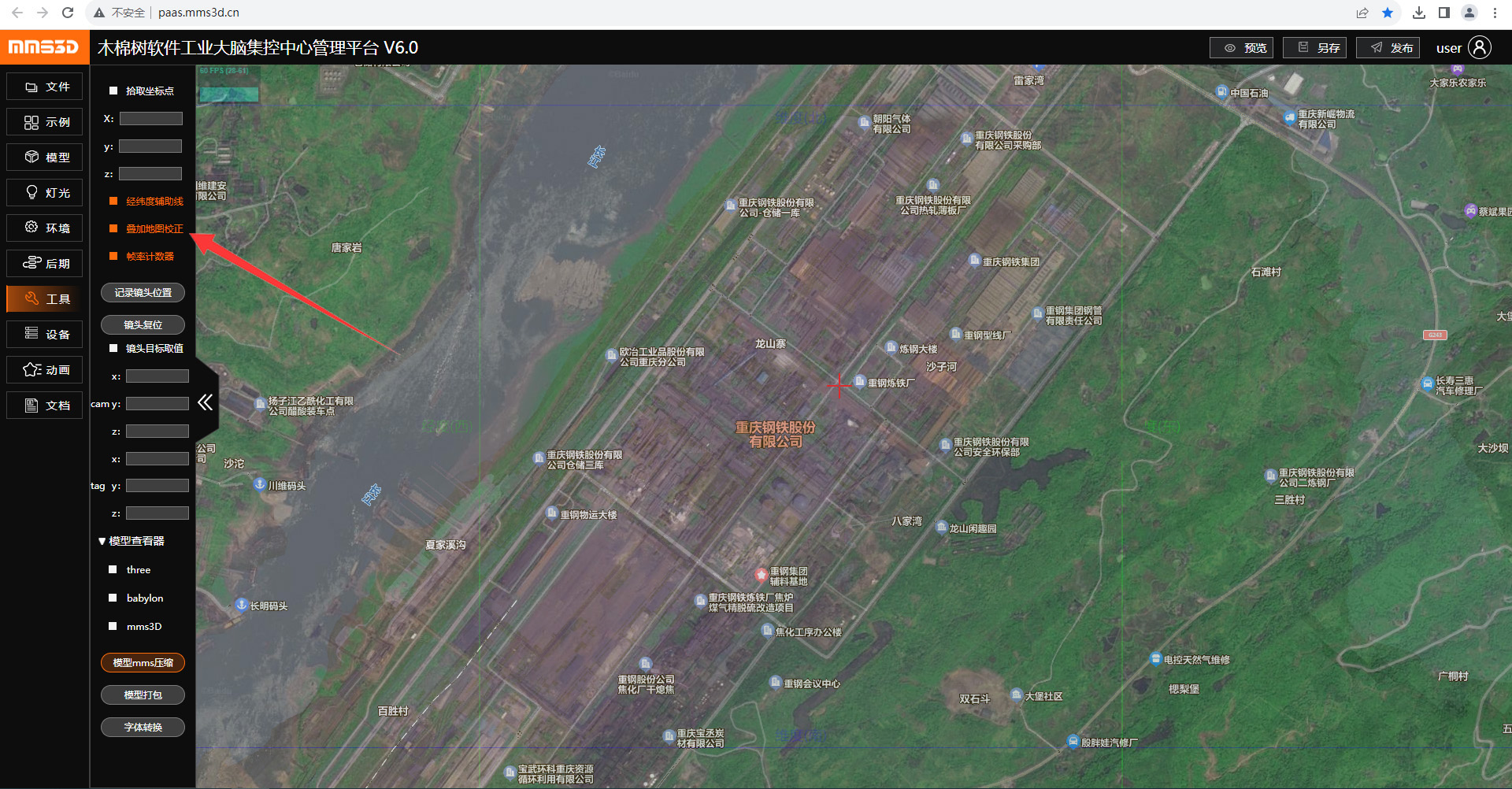1512x789 pixels.
Task: Click the 发布 publish button
Action: click(1388, 48)
